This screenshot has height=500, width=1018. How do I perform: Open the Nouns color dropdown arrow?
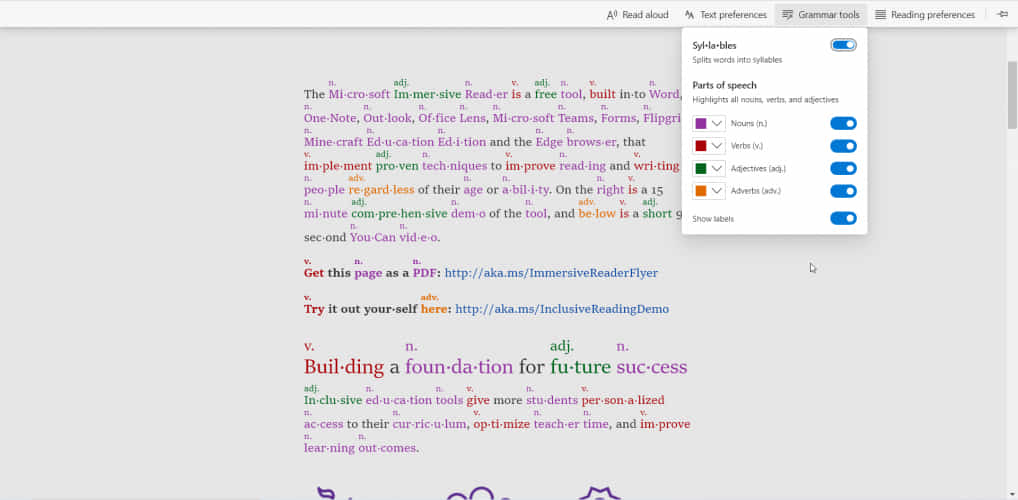coord(717,123)
